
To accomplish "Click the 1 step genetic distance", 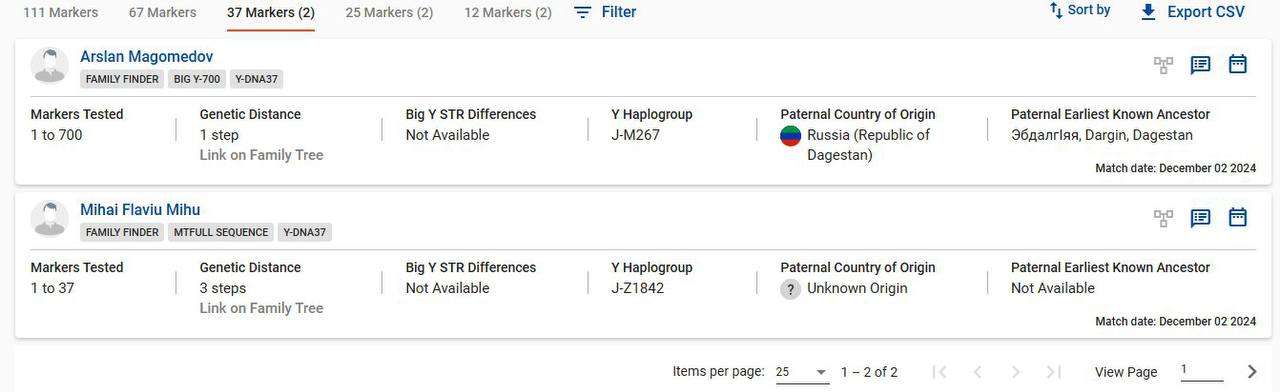I will pyautogui.click(x=219, y=135).
